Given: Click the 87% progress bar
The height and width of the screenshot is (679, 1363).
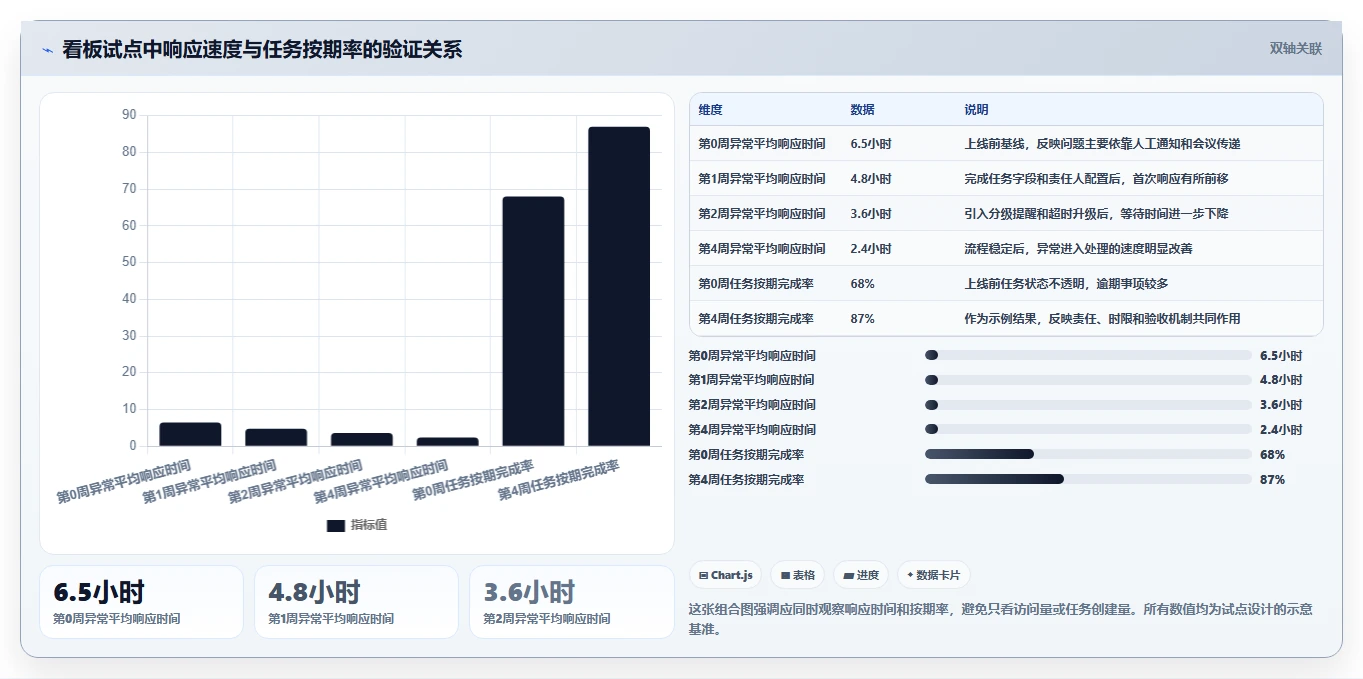Looking at the screenshot, I should [x=1088, y=479].
